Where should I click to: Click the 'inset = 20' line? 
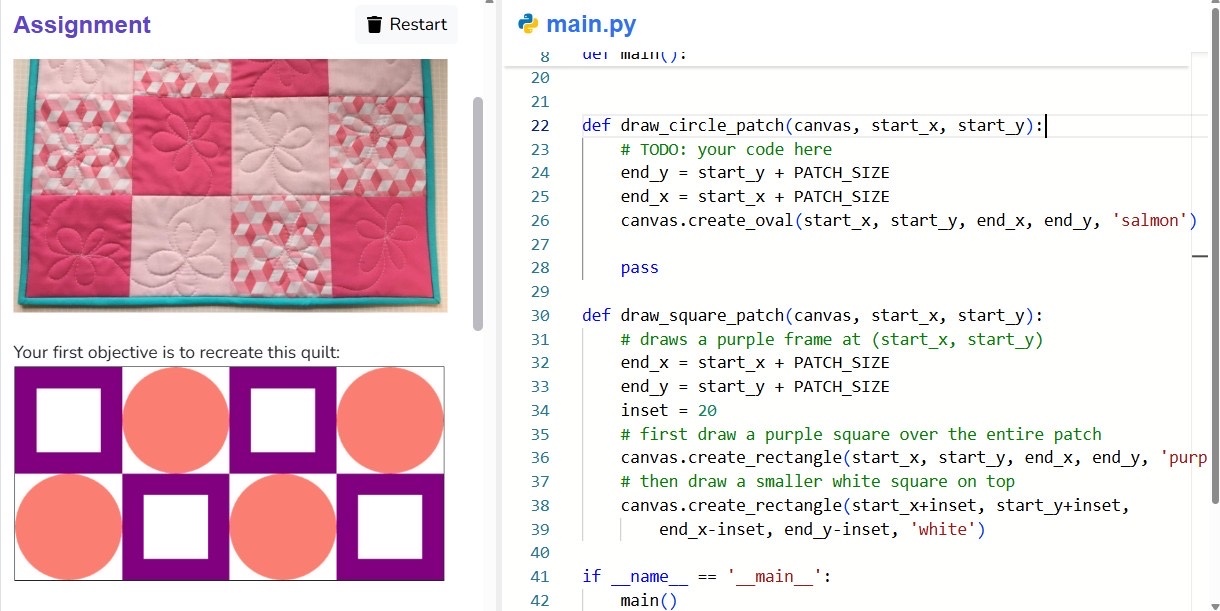[x=668, y=410]
